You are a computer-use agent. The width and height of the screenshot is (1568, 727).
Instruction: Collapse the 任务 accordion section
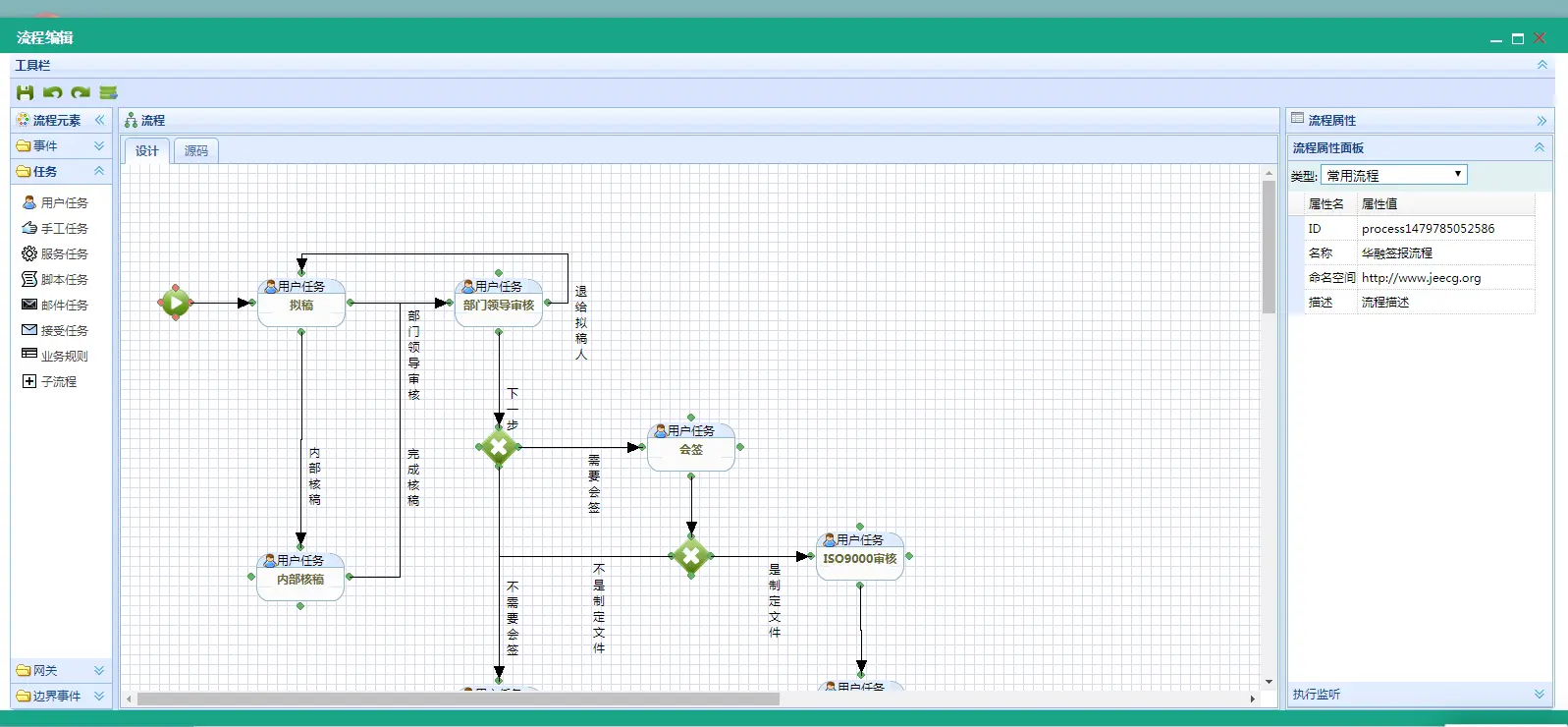[99, 171]
